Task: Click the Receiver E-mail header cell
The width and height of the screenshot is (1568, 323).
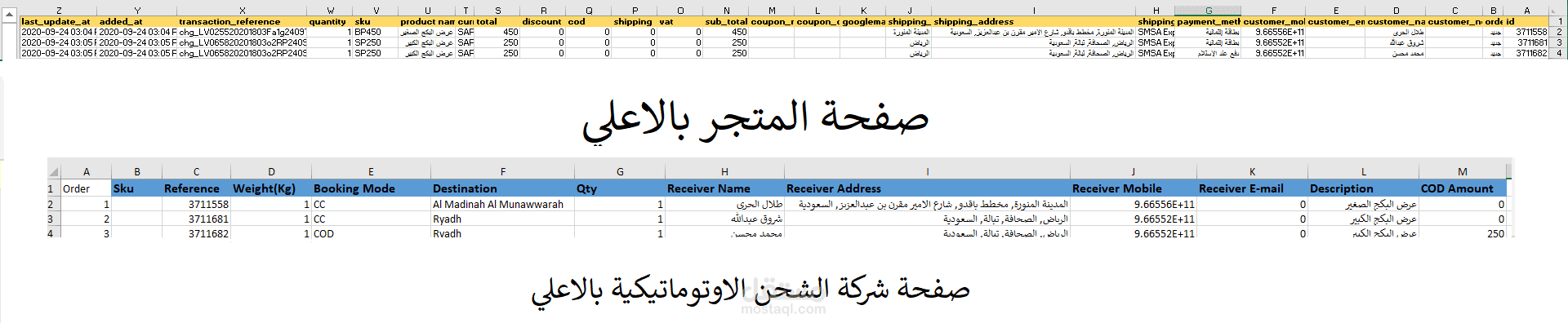Action: [x=1252, y=188]
